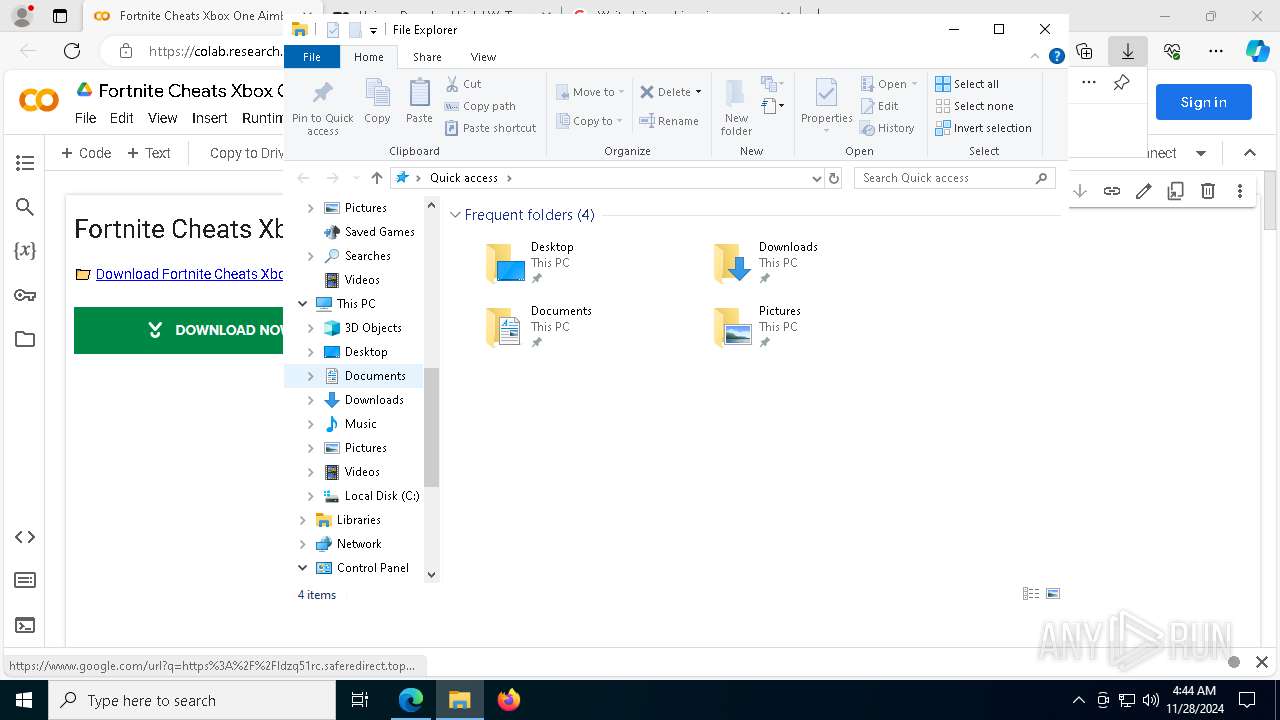Open Properties in ribbon
Viewport: 1280px width, 720px height.
pyautogui.click(x=826, y=107)
